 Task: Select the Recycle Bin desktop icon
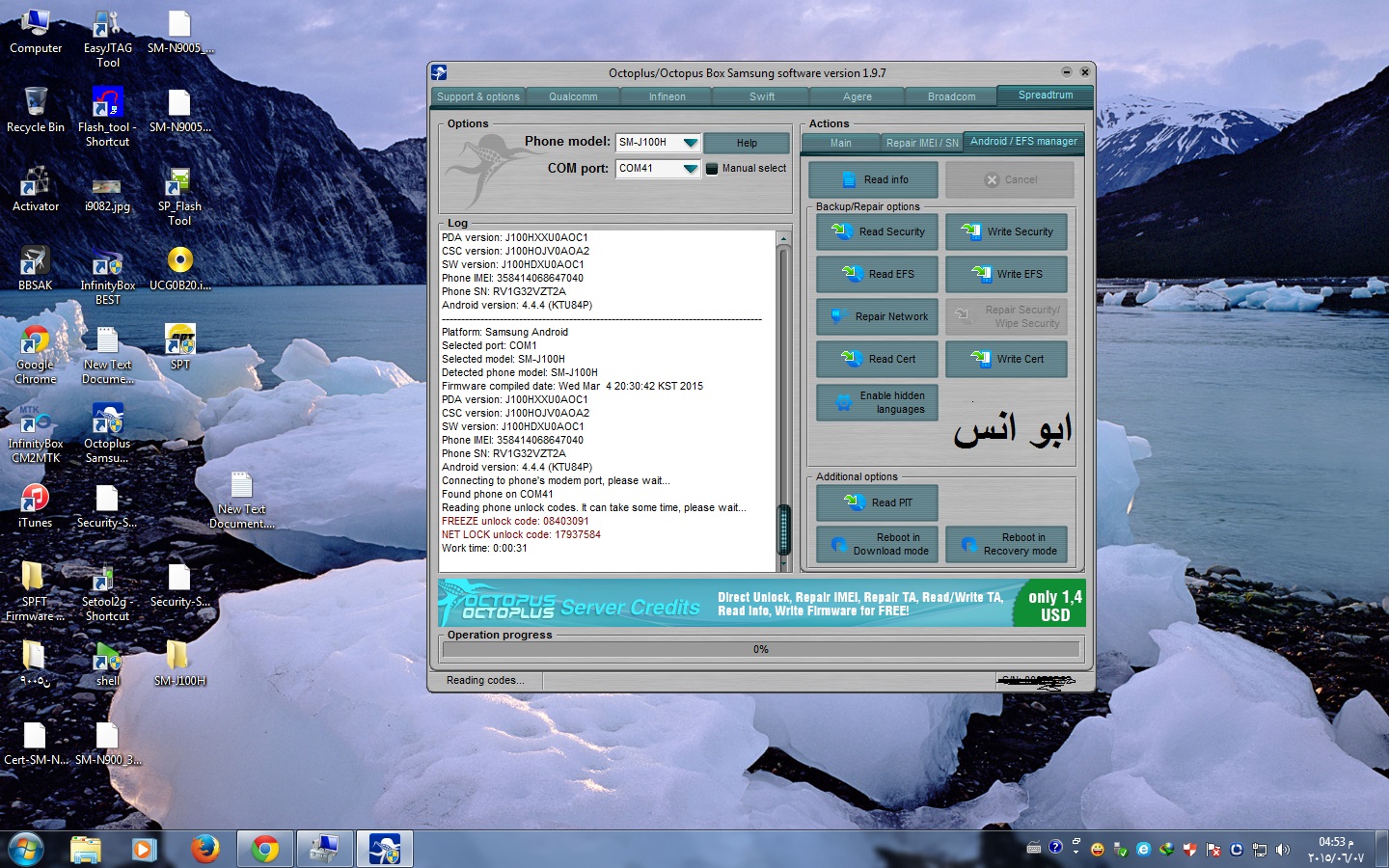click(x=36, y=110)
